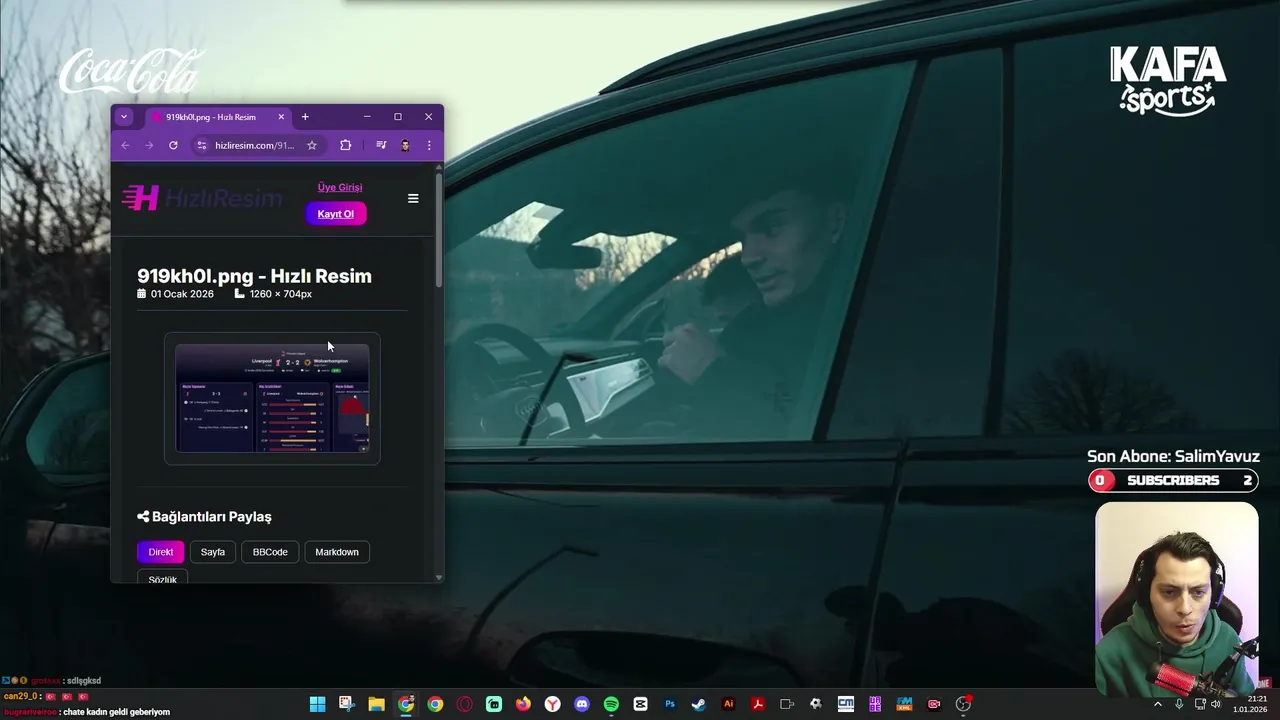Select the BBCode share link tab
This screenshot has height=720, width=1280.
tap(270, 552)
